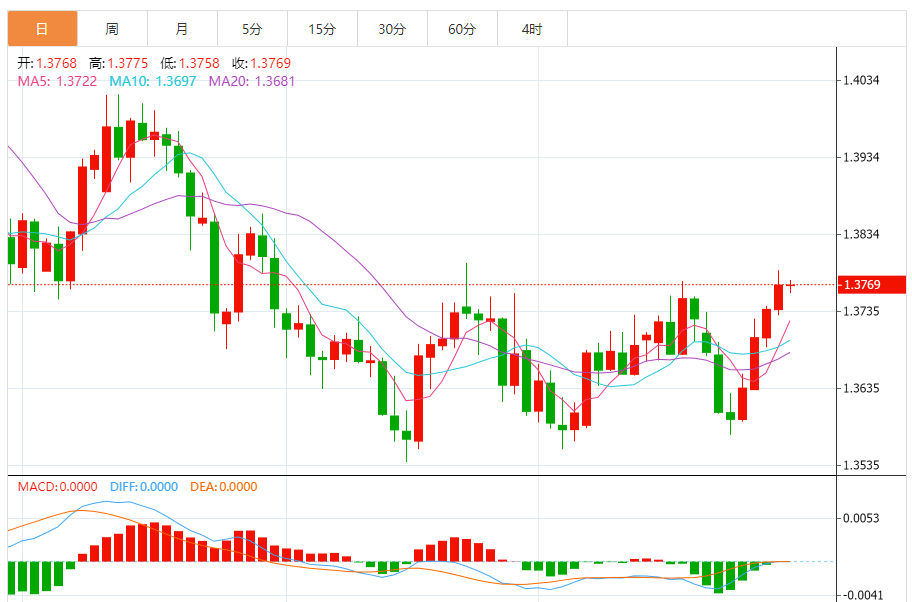This screenshot has height=602, width=912.
Task: Open the 30分 chart tab
Action: 392,29
